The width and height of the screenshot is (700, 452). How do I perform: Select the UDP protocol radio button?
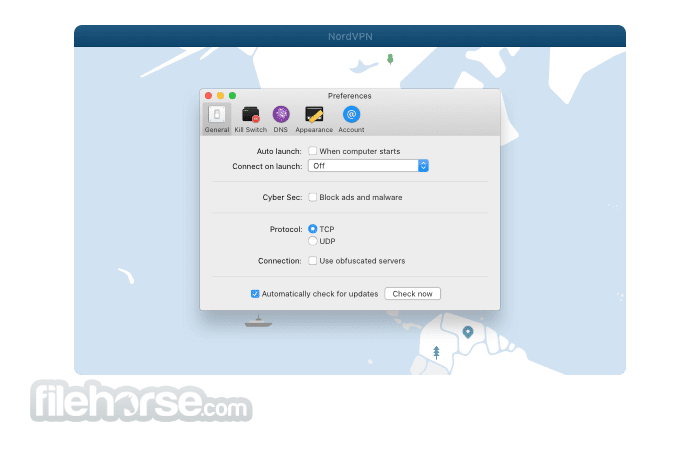312,241
